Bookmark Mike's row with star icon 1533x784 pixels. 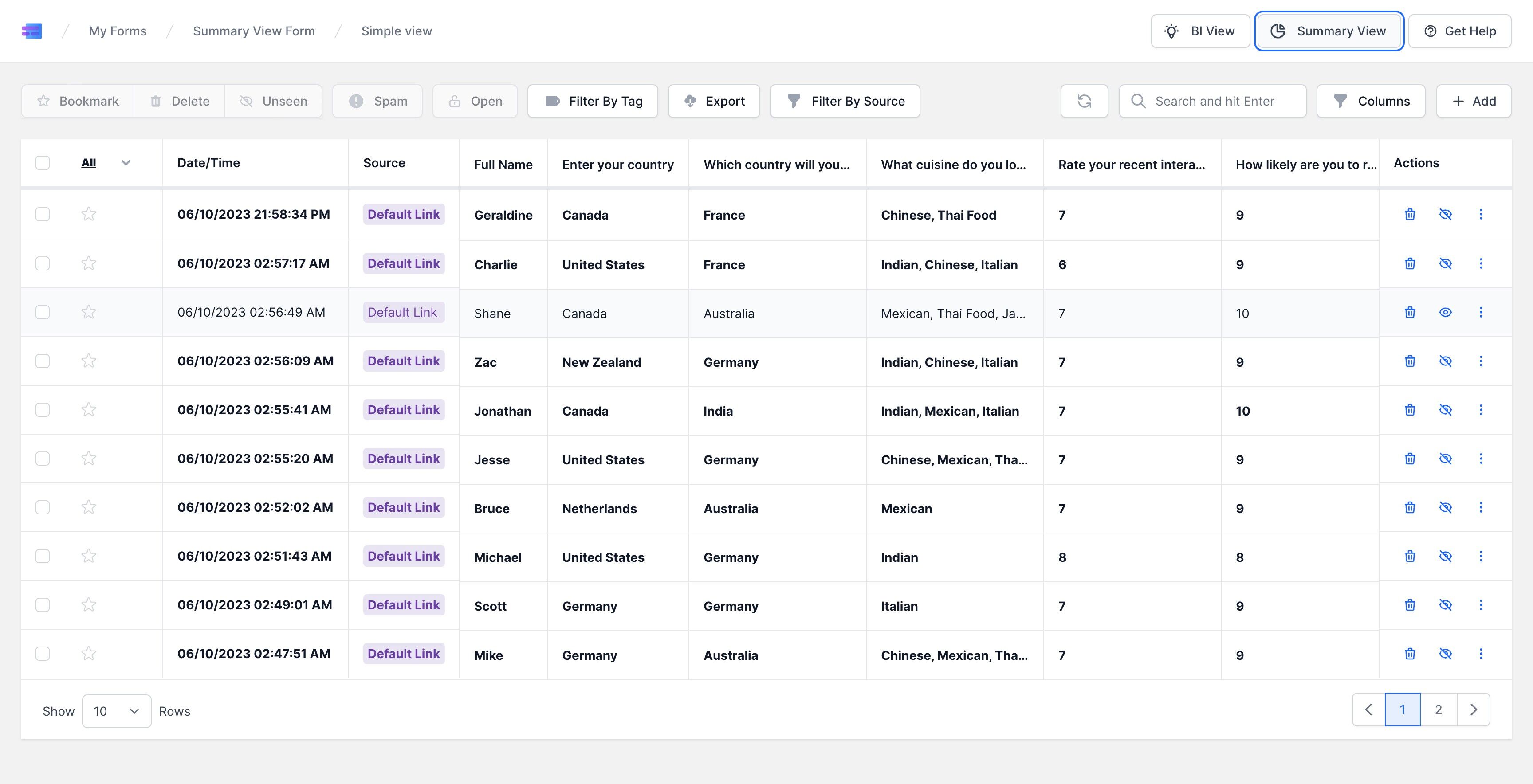[89, 653]
